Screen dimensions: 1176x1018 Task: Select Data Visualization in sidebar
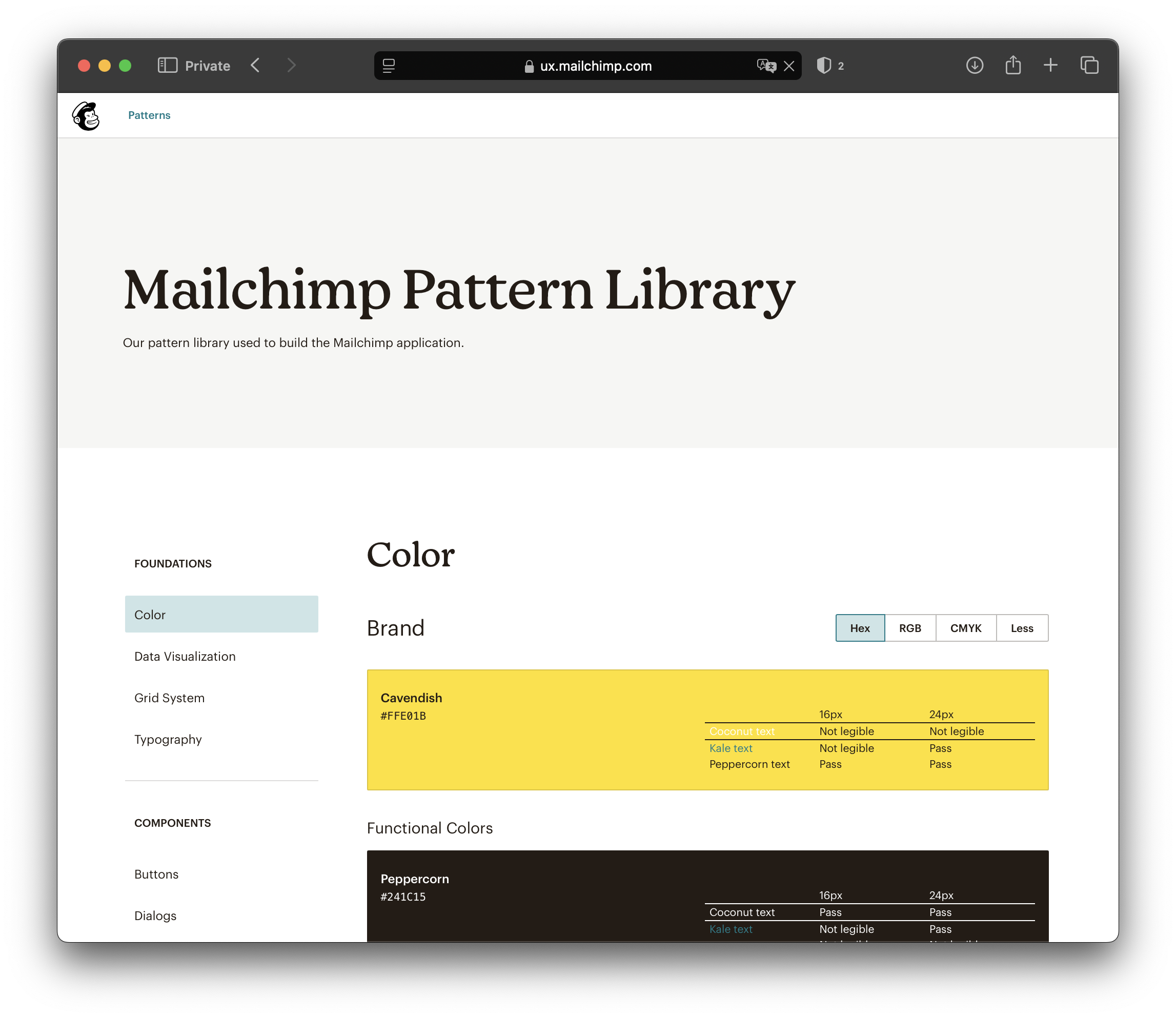(x=185, y=656)
